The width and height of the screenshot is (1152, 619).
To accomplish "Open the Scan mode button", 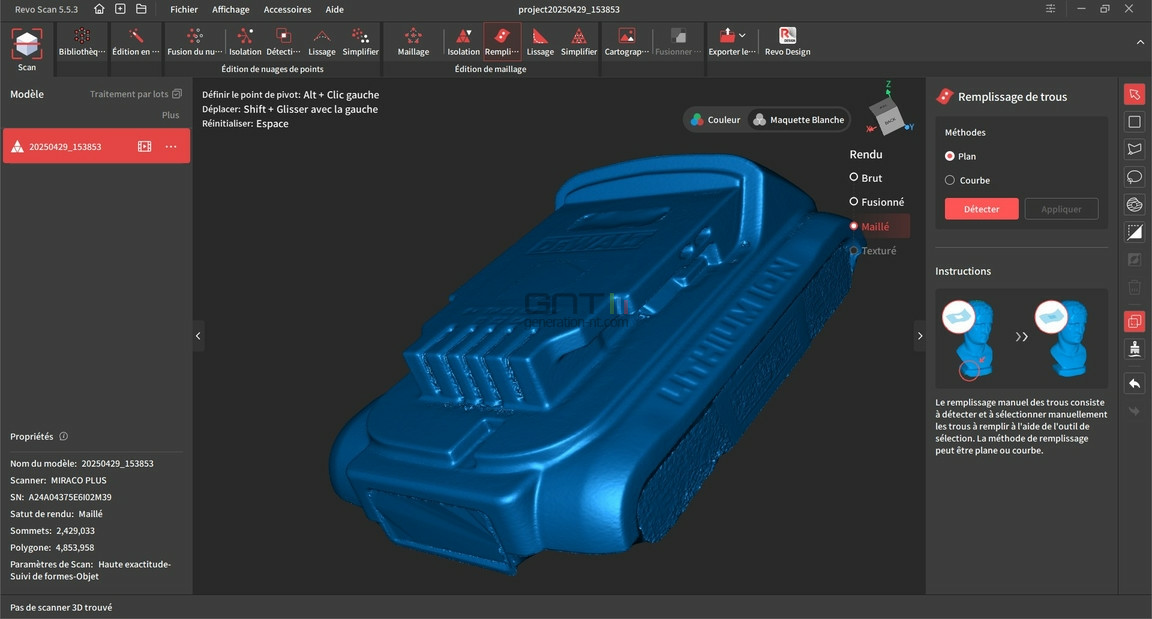I will point(27,49).
